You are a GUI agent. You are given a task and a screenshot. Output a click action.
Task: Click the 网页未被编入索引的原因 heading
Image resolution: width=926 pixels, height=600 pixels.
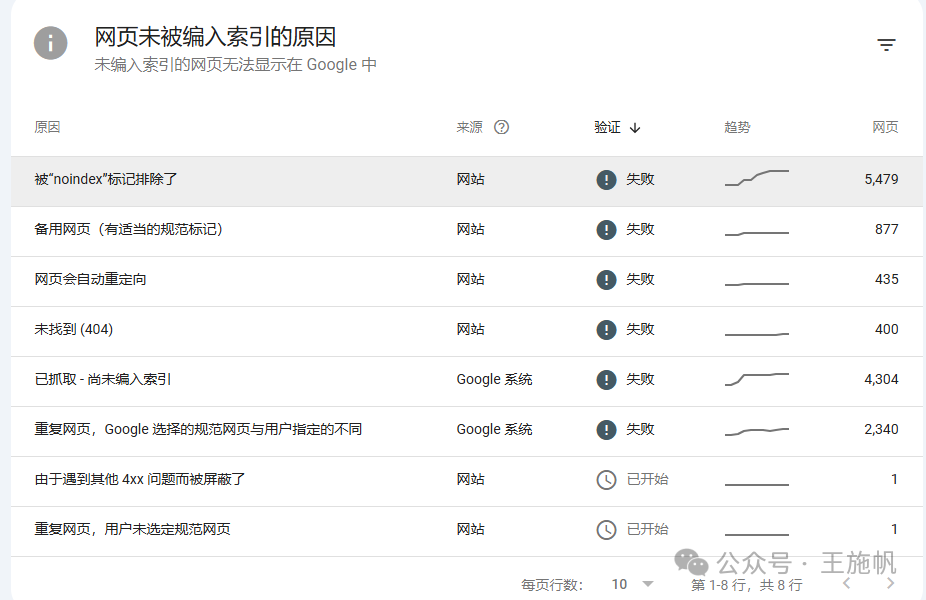point(215,37)
